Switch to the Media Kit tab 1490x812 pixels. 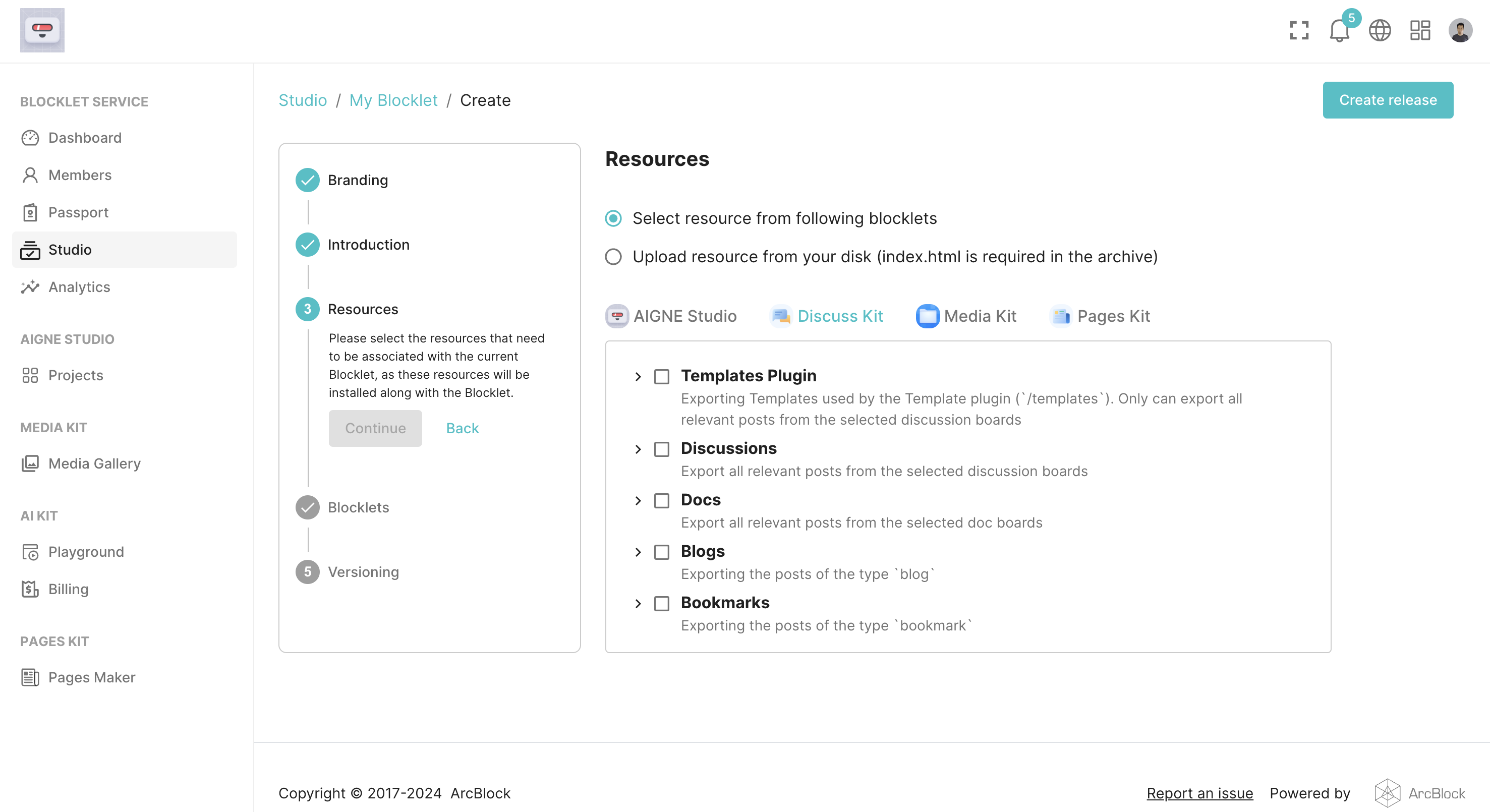[x=966, y=316]
